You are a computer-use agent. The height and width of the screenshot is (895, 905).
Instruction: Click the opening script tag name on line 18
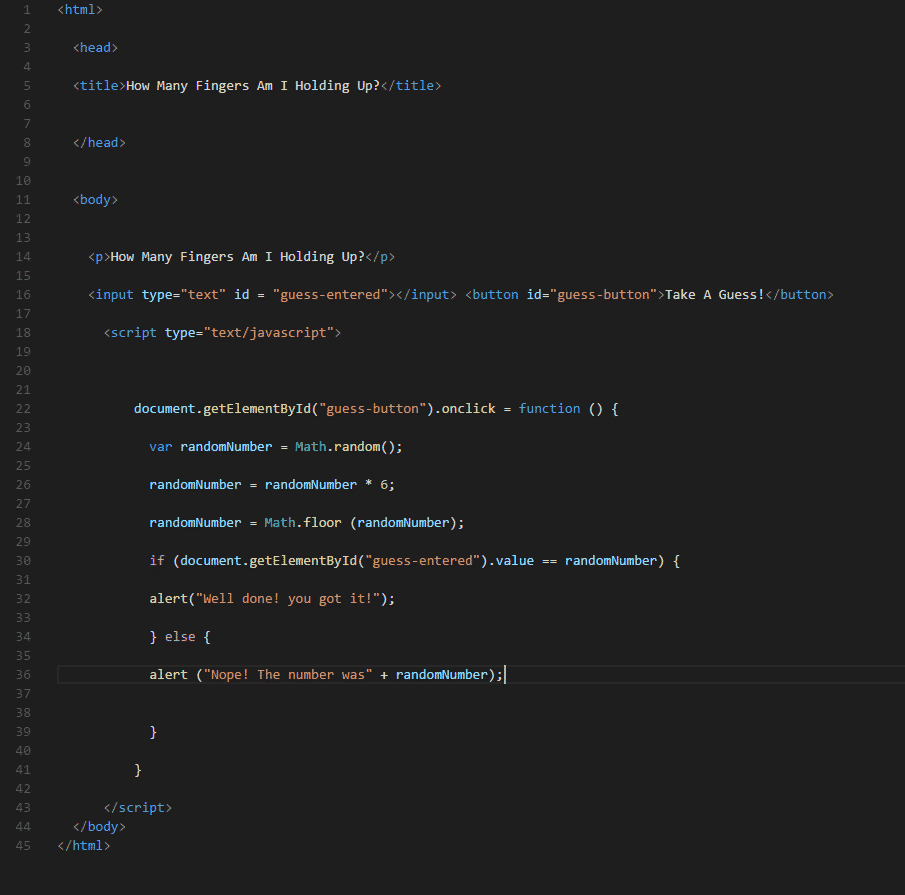(133, 333)
